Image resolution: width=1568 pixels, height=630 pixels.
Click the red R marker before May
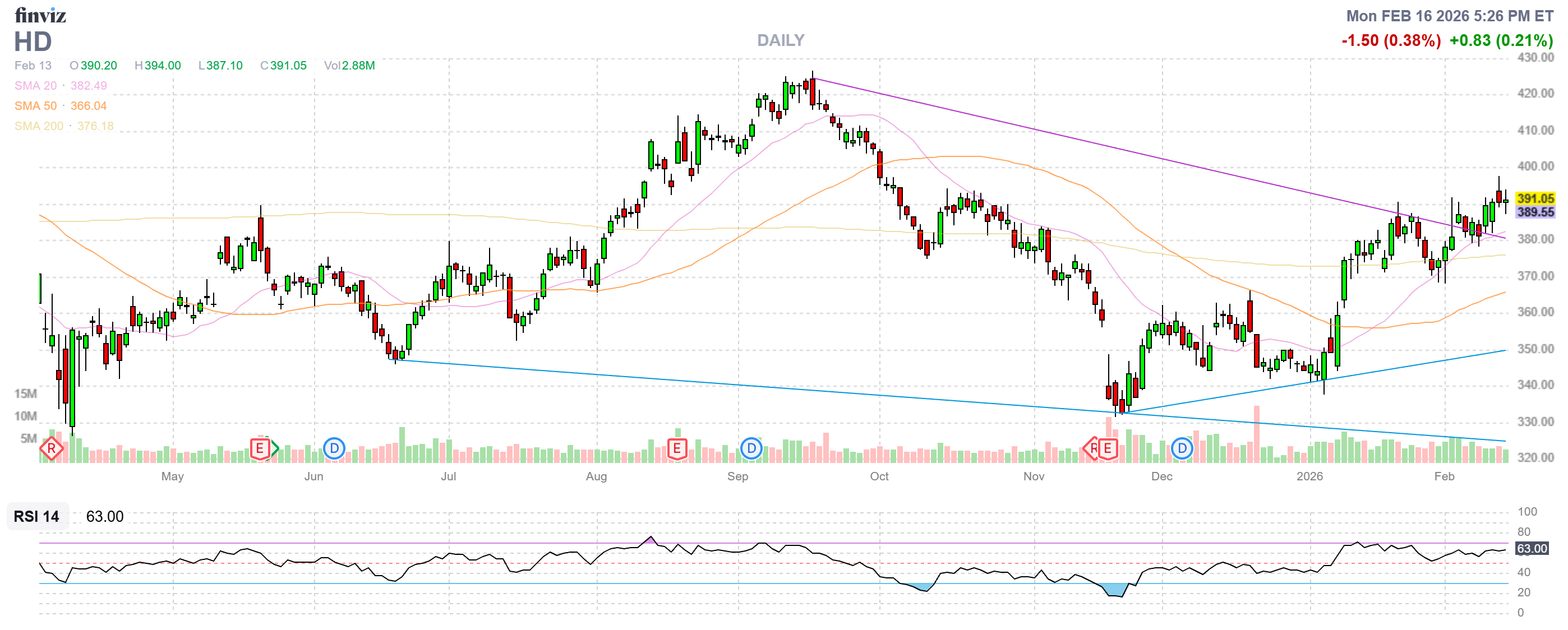[51, 450]
